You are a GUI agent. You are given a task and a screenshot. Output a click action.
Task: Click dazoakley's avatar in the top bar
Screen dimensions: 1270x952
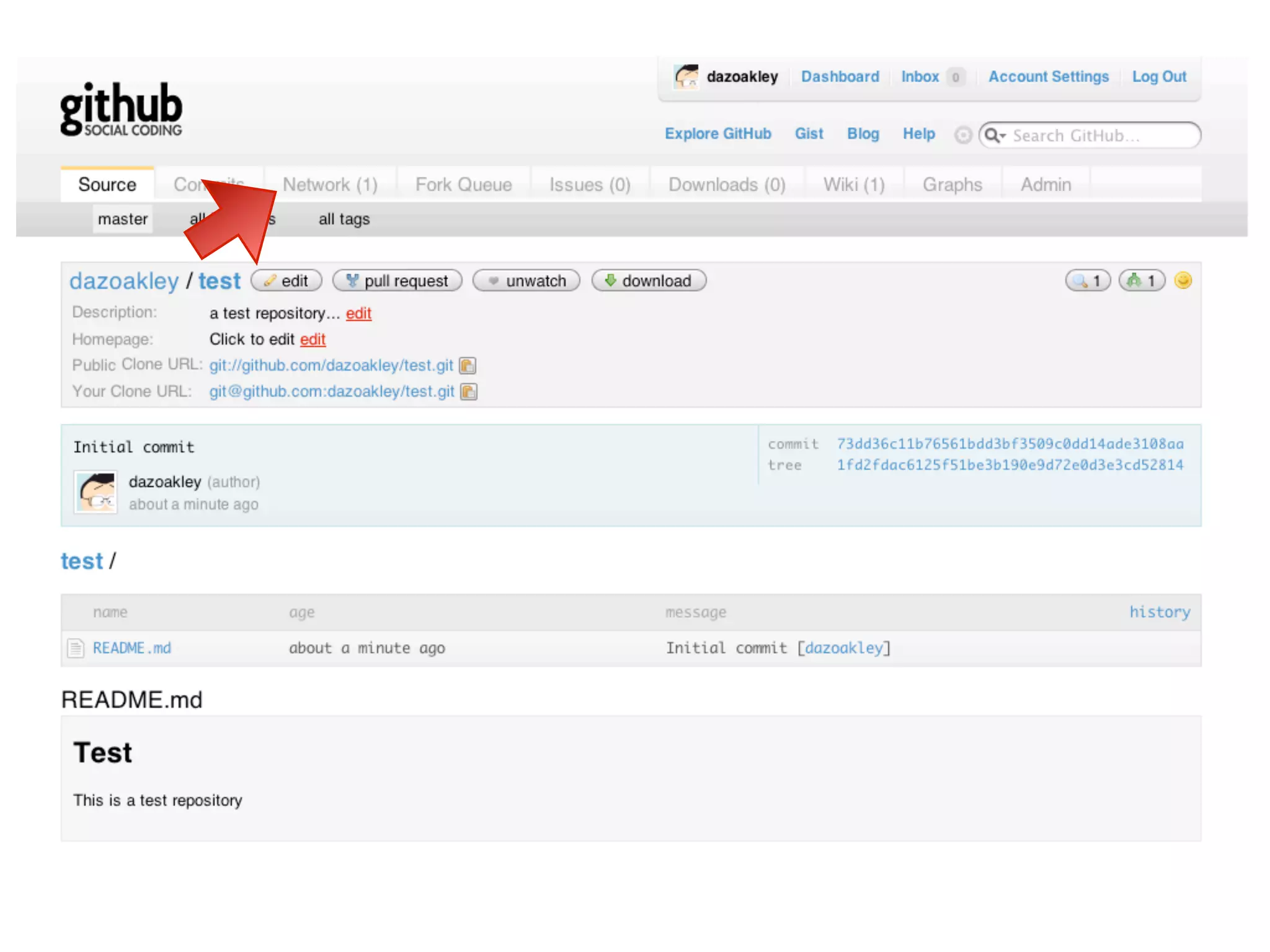point(686,77)
